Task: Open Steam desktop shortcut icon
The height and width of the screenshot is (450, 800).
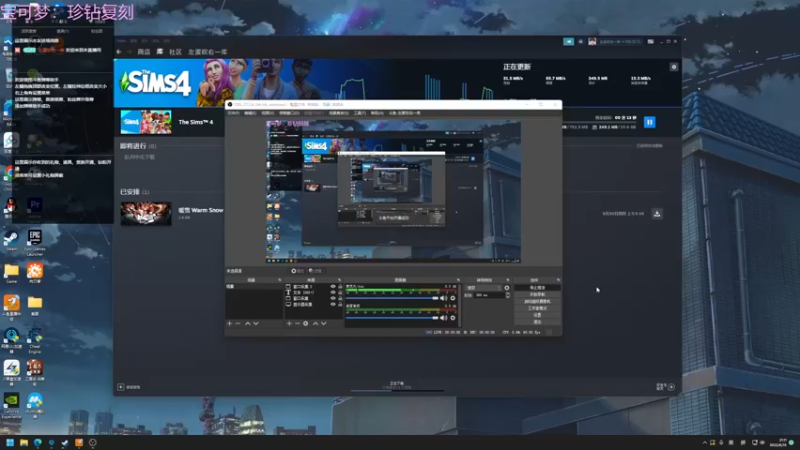Action: coord(11,240)
